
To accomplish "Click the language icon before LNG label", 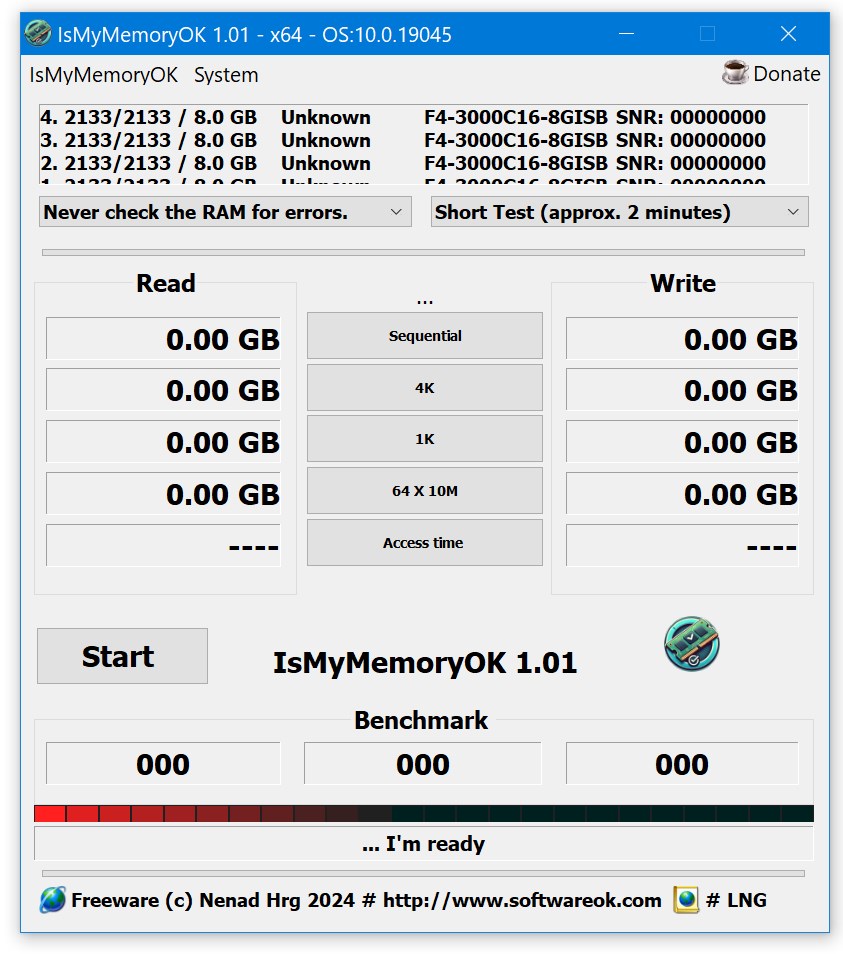I will tap(687, 900).
